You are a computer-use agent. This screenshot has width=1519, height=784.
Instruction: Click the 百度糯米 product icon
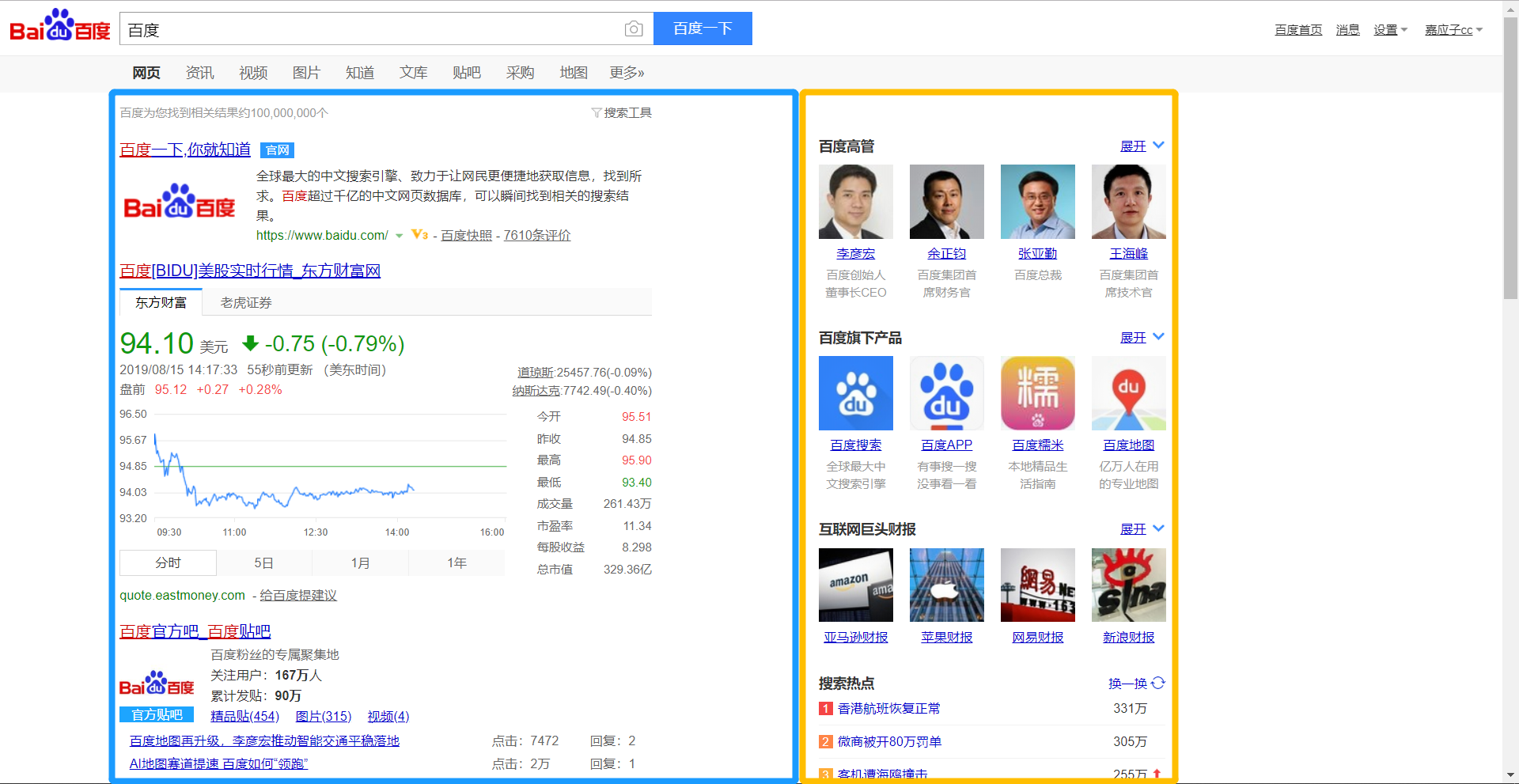pos(1037,393)
